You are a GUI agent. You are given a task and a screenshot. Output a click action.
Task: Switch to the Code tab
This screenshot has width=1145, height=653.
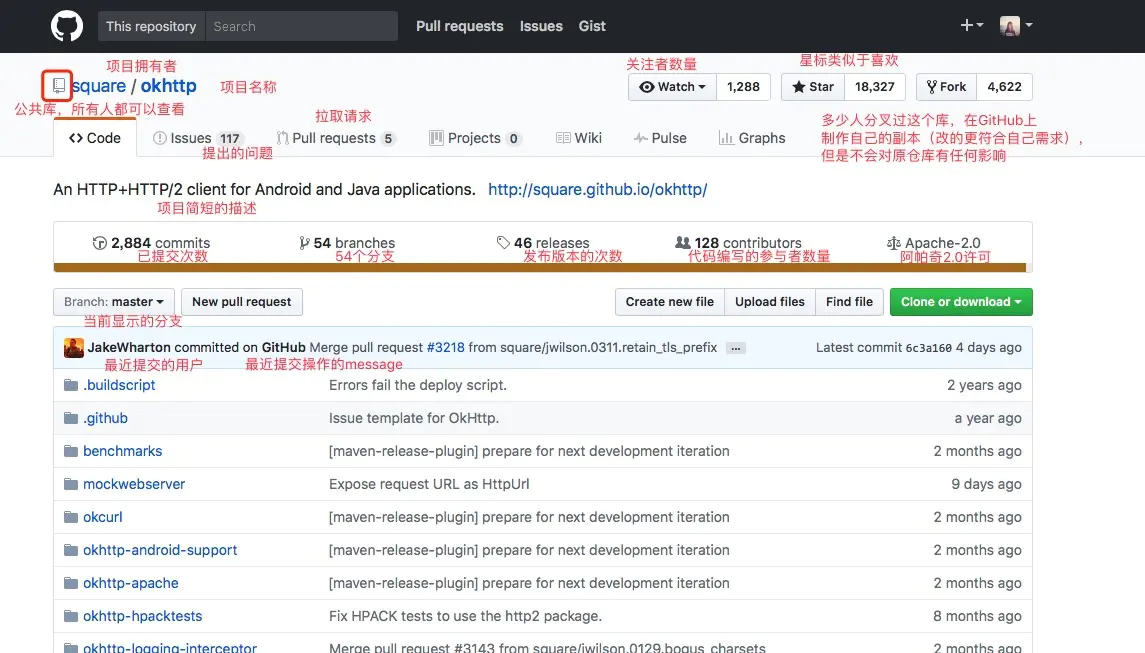pos(95,138)
